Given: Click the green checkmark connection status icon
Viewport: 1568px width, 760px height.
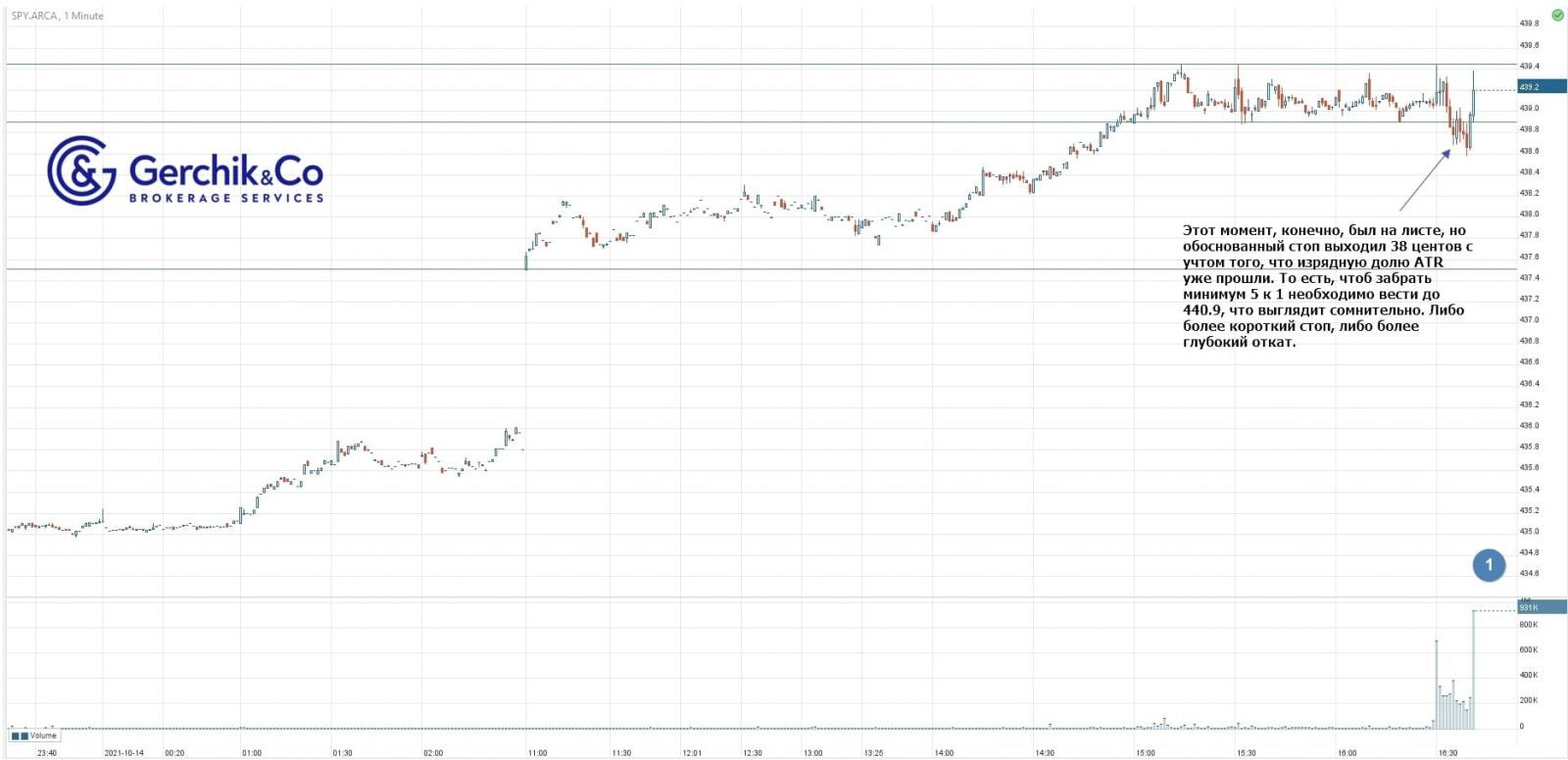Looking at the screenshot, I should 1557,16.
